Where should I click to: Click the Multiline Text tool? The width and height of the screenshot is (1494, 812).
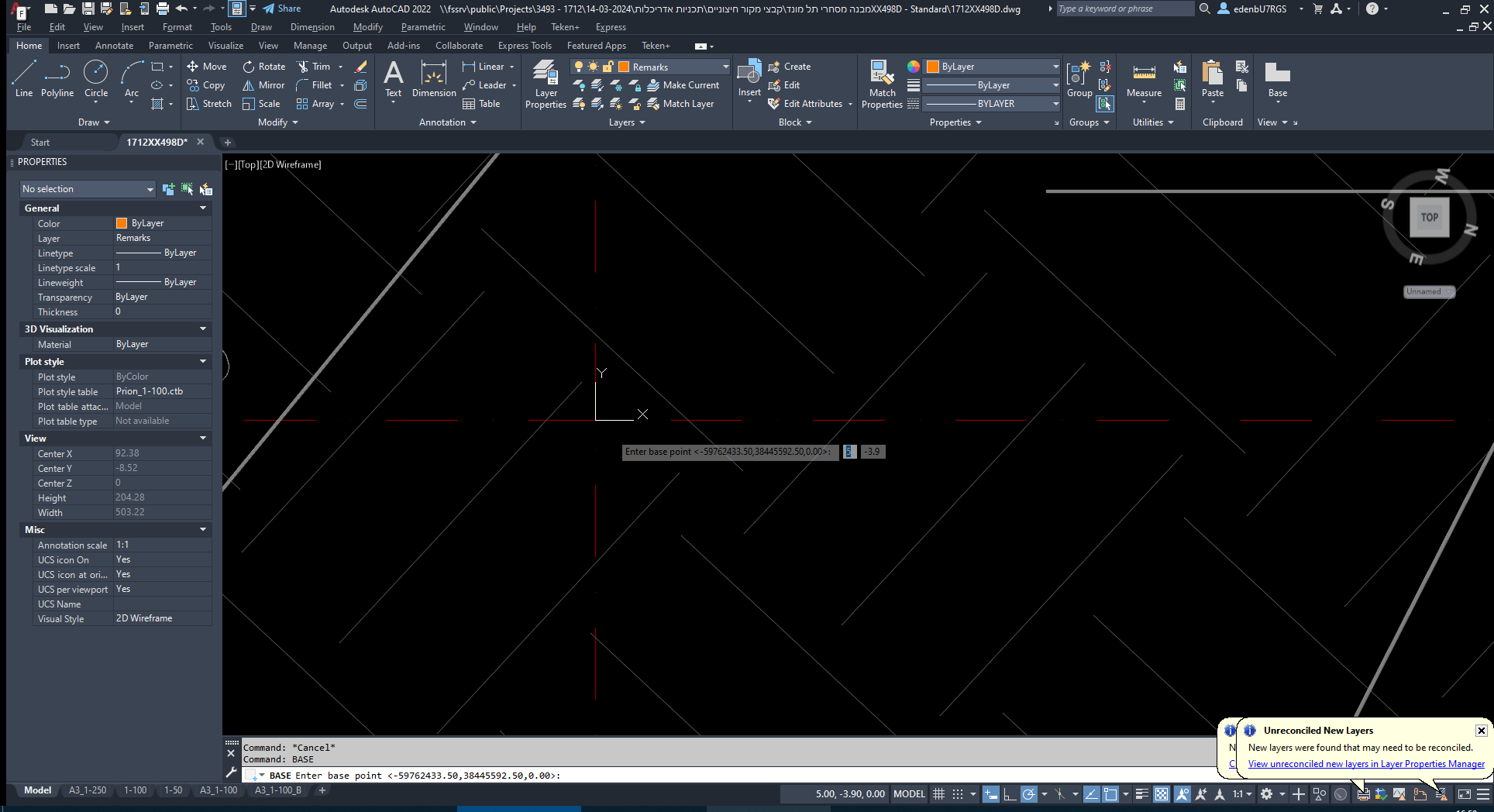394,77
